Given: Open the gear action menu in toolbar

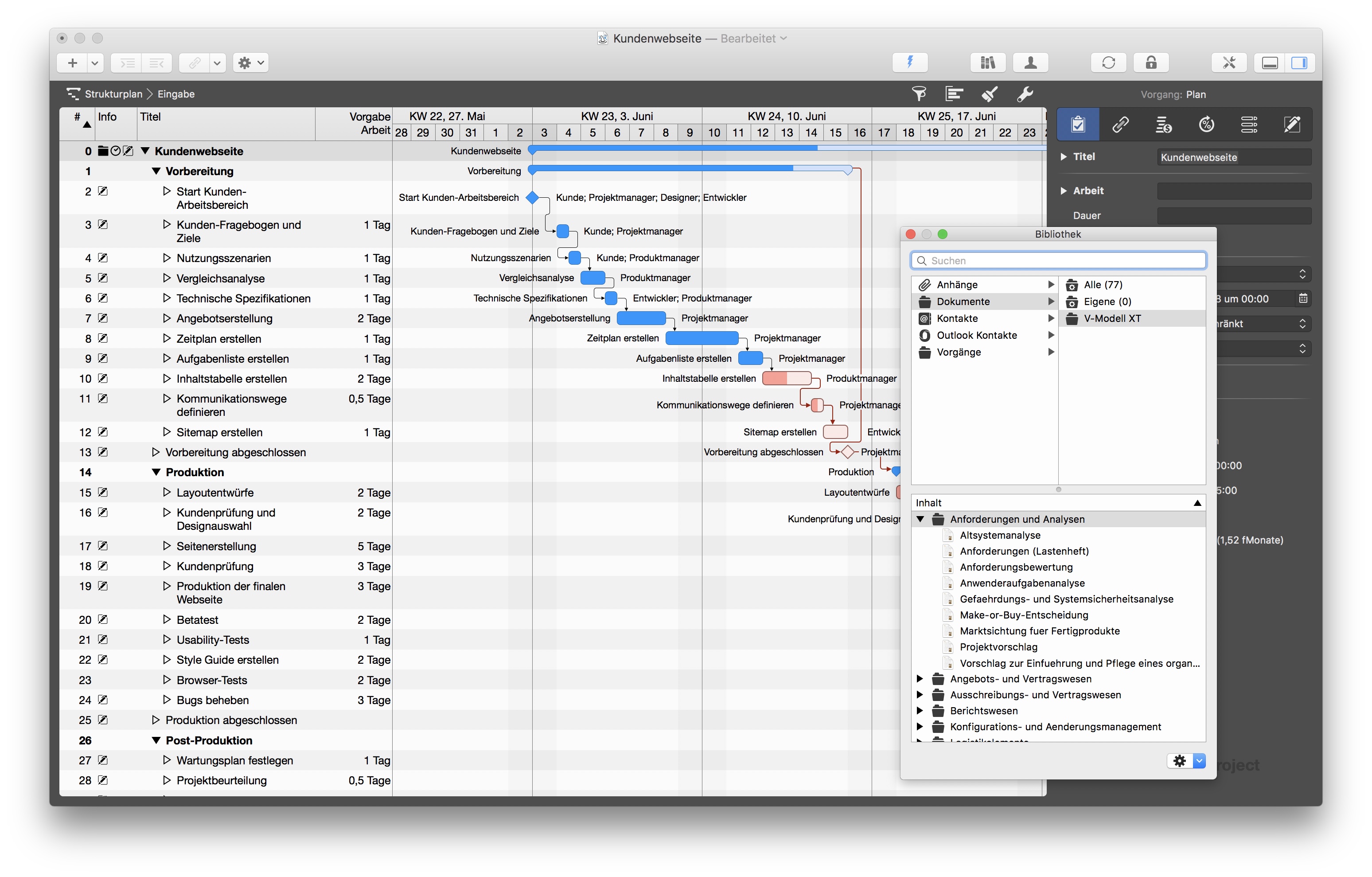Looking at the screenshot, I should click(251, 63).
